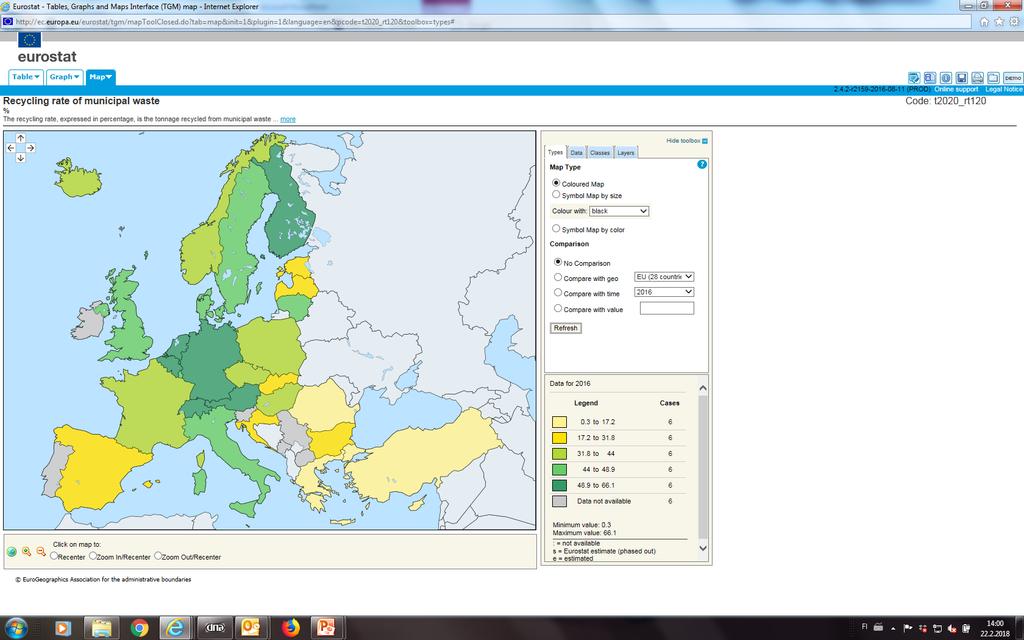Open the Graph dropdown menu
This screenshot has width=1024, height=640.
65,77
